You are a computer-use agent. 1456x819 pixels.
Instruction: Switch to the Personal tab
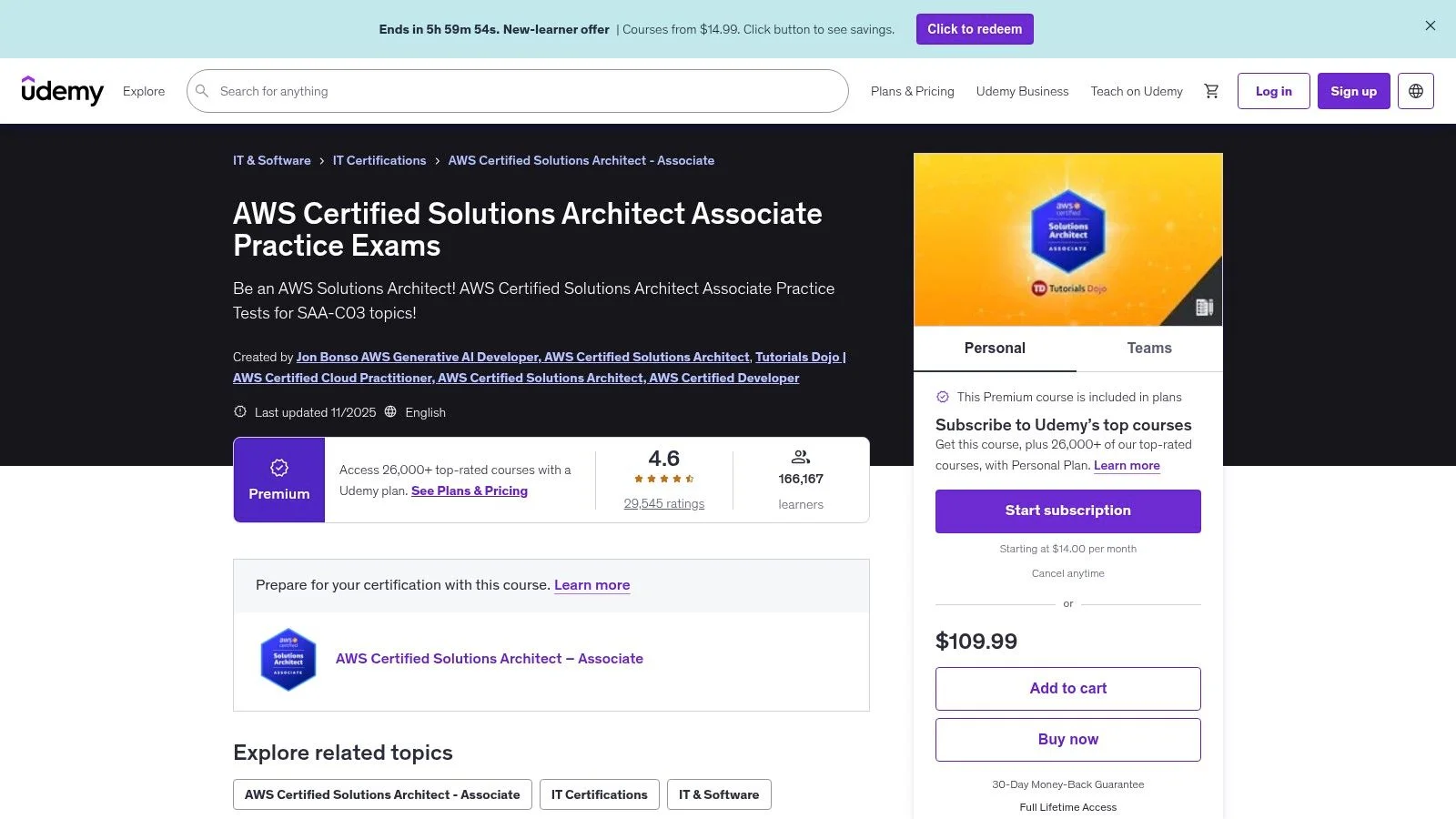point(995,349)
